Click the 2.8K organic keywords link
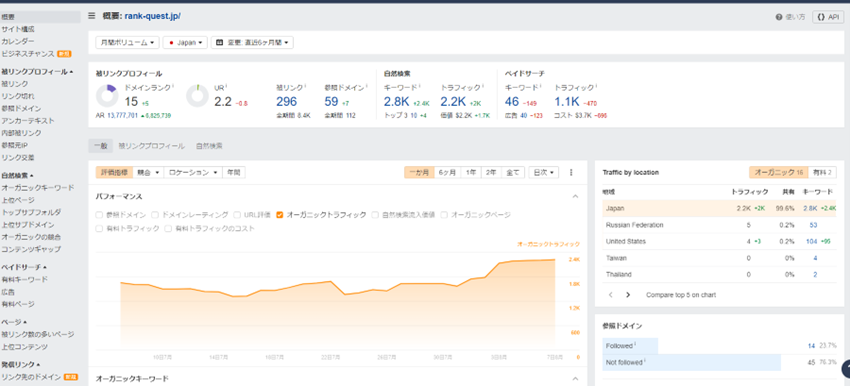This screenshot has width=850, height=386. click(397, 101)
